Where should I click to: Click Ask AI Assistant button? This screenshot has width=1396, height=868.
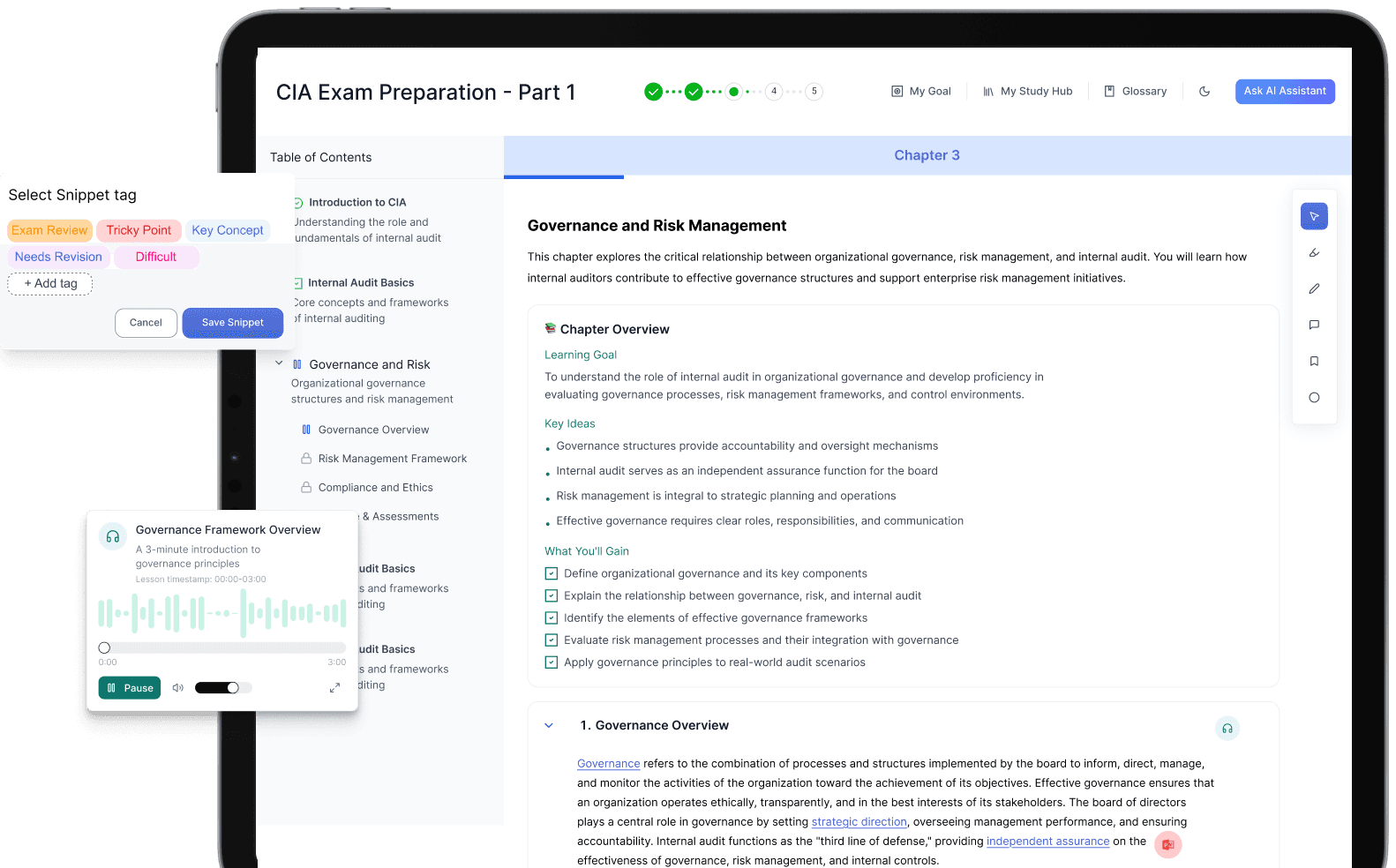[1285, 91]
